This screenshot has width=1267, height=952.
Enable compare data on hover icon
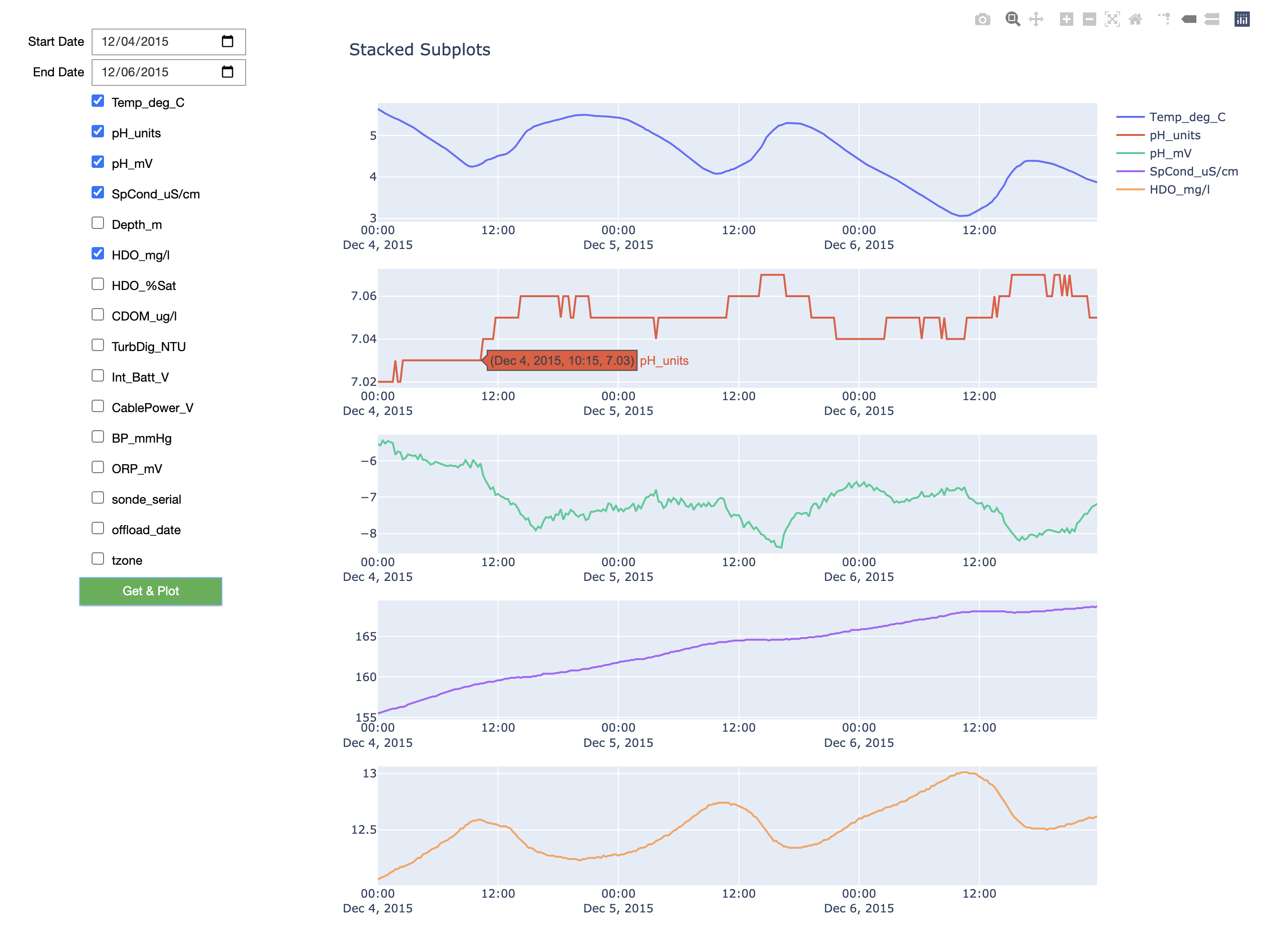1212,20
